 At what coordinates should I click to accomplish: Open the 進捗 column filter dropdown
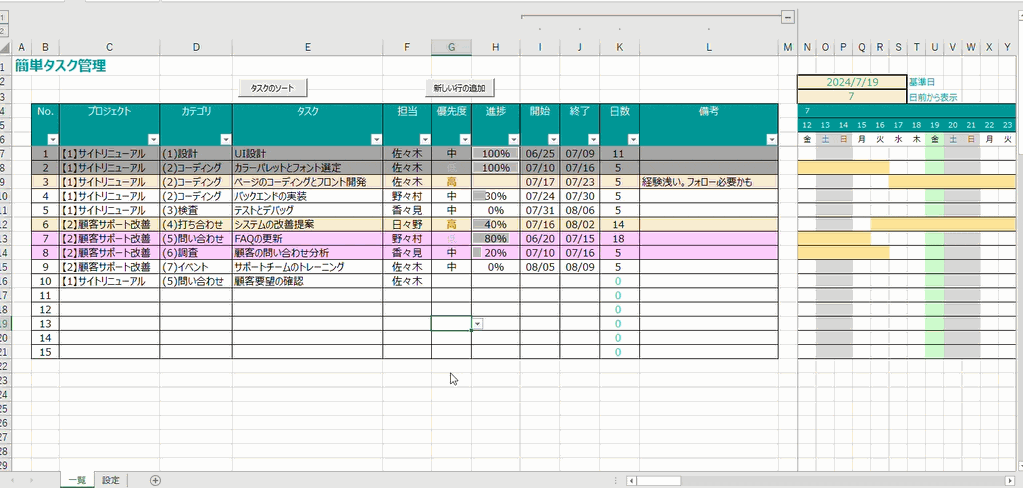pos(513,139)
